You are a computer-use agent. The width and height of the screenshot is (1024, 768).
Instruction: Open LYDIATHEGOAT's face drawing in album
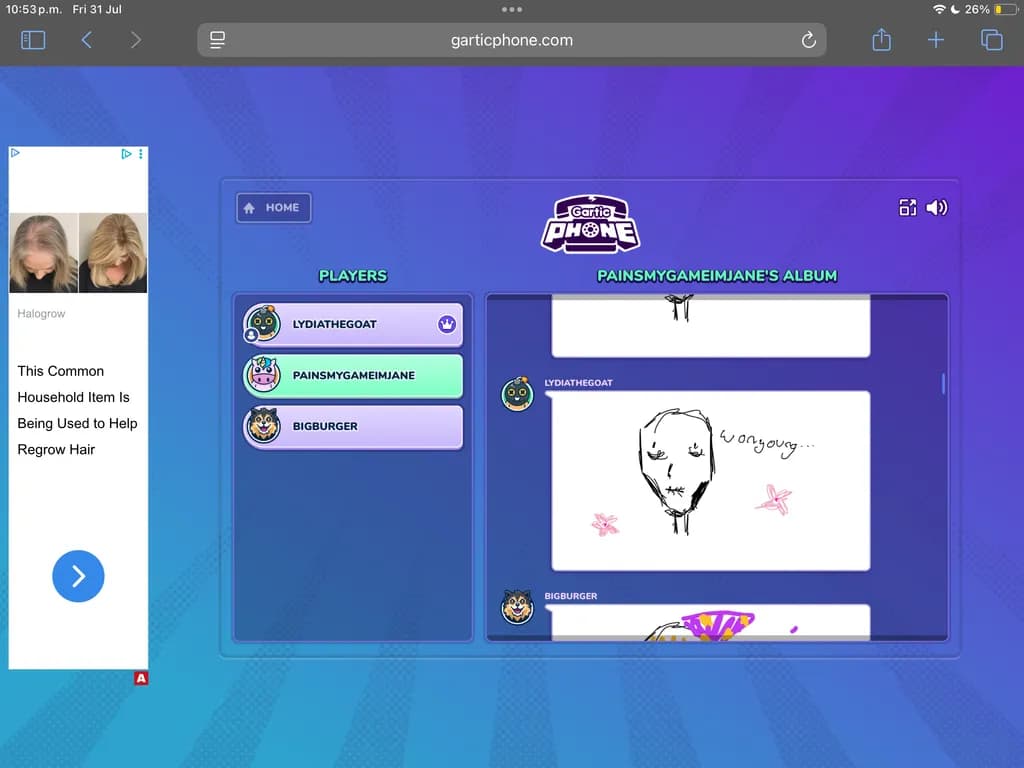(711, 481)
